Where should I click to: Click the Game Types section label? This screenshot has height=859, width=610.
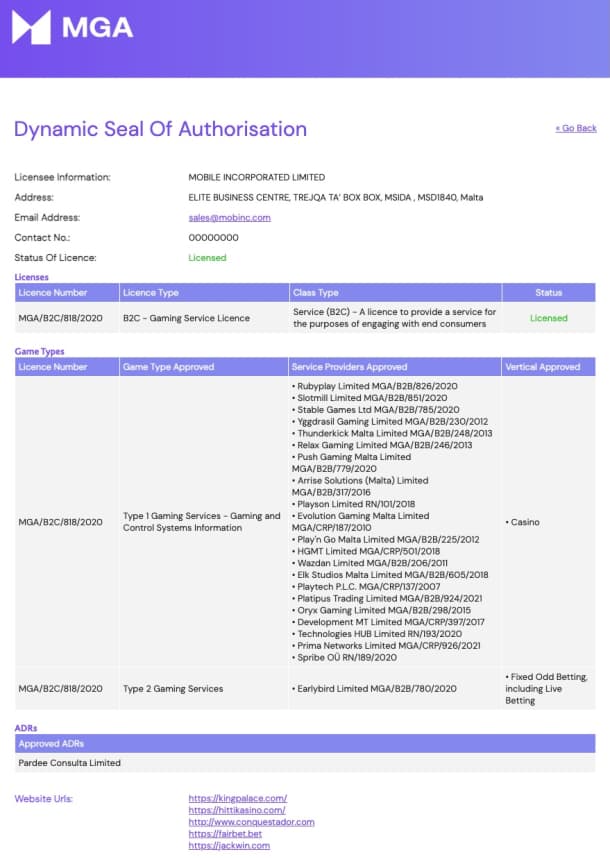39,351
